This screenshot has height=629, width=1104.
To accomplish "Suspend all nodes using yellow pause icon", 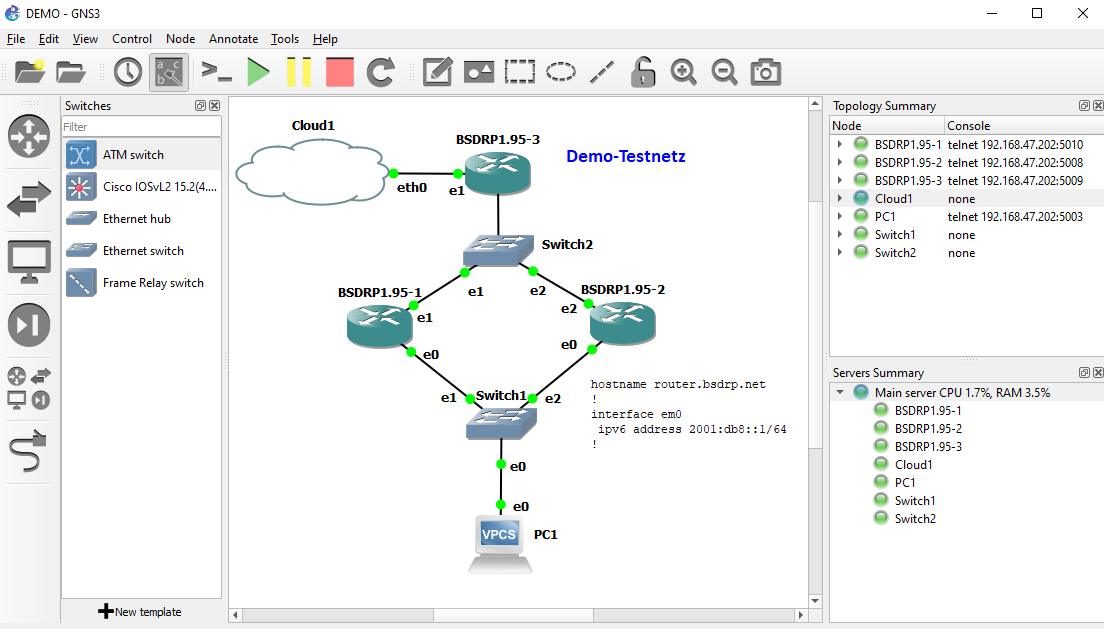I will (x=299, y=72).
